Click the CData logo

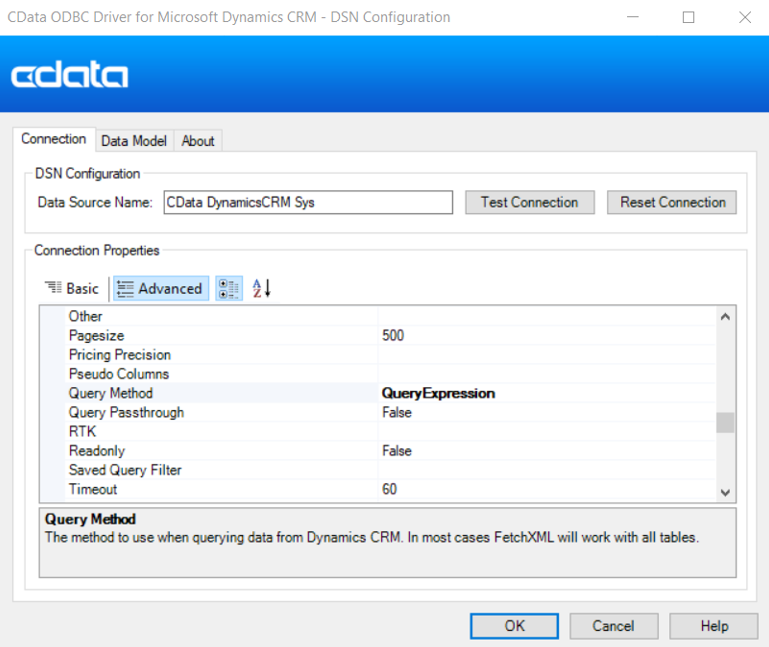click(69, 75)
